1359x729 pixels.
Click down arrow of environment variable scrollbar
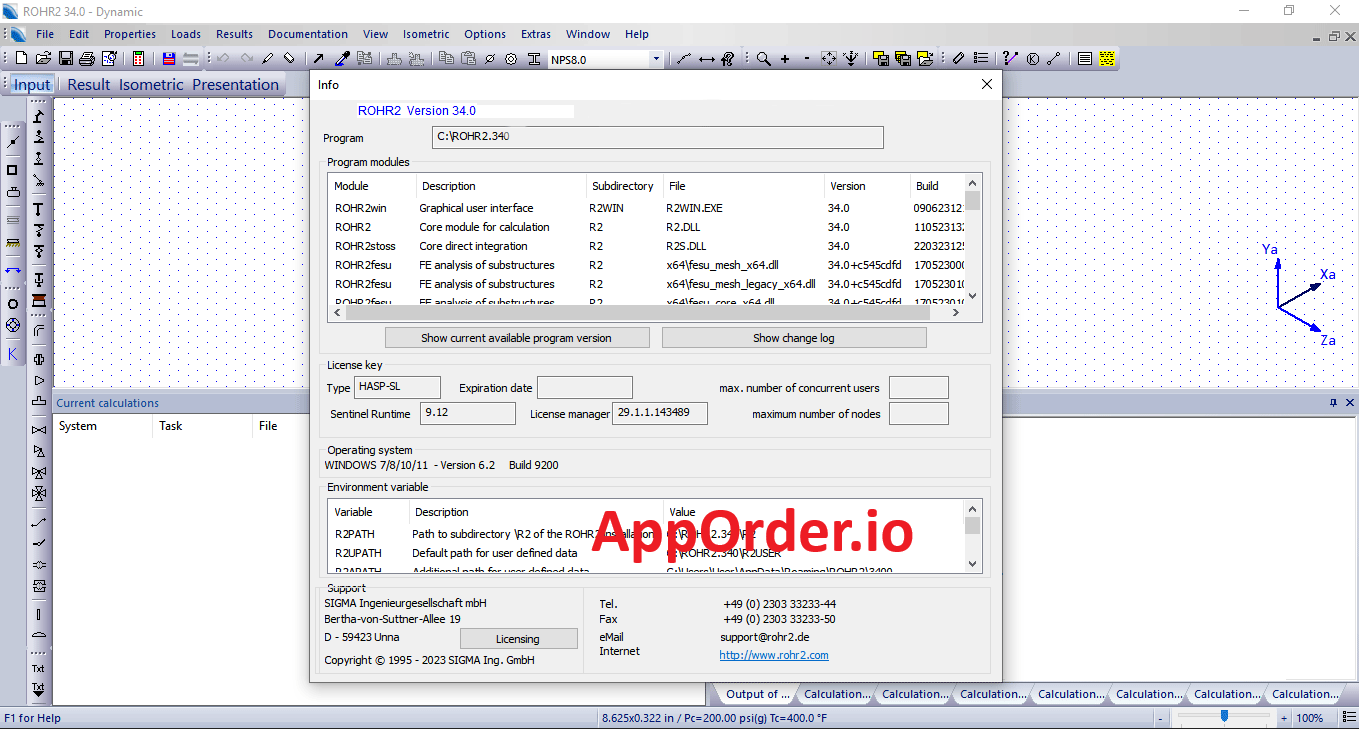pos(973,564)
